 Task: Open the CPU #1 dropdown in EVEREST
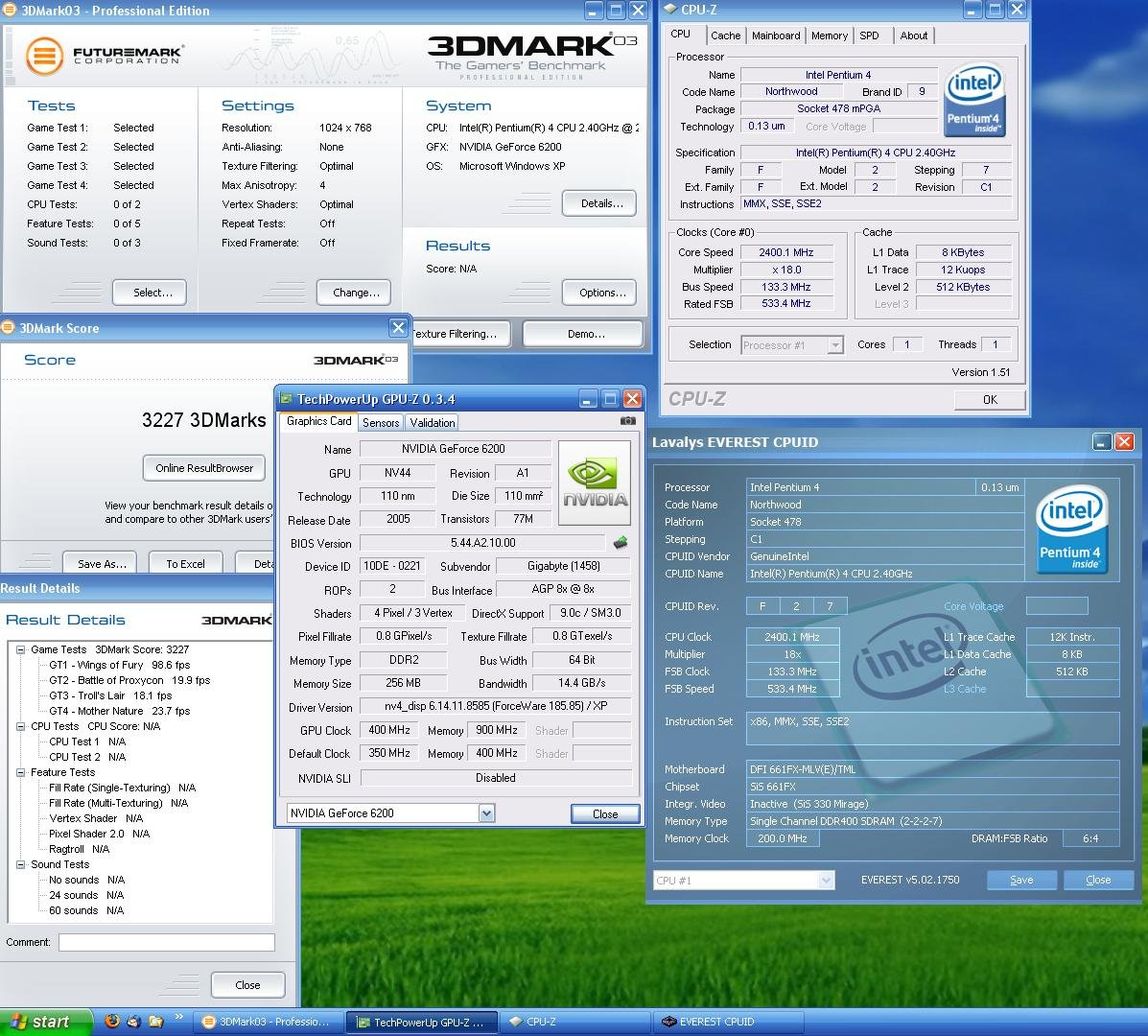click(825, 880)
